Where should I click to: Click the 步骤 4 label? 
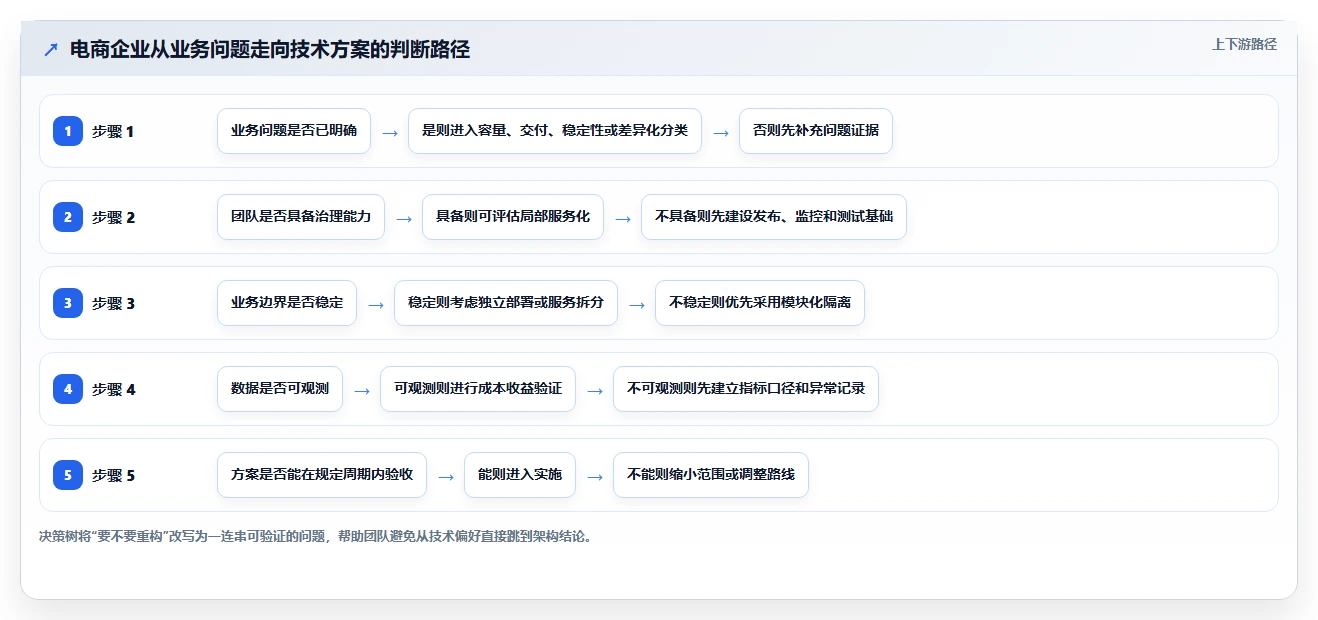113,389
